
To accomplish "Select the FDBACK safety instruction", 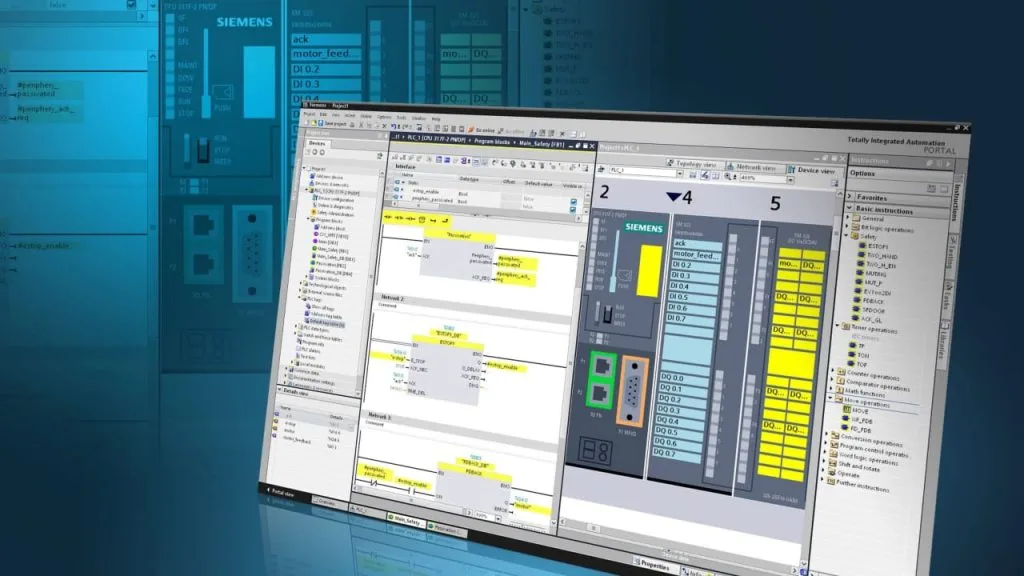I will [871, 302].
